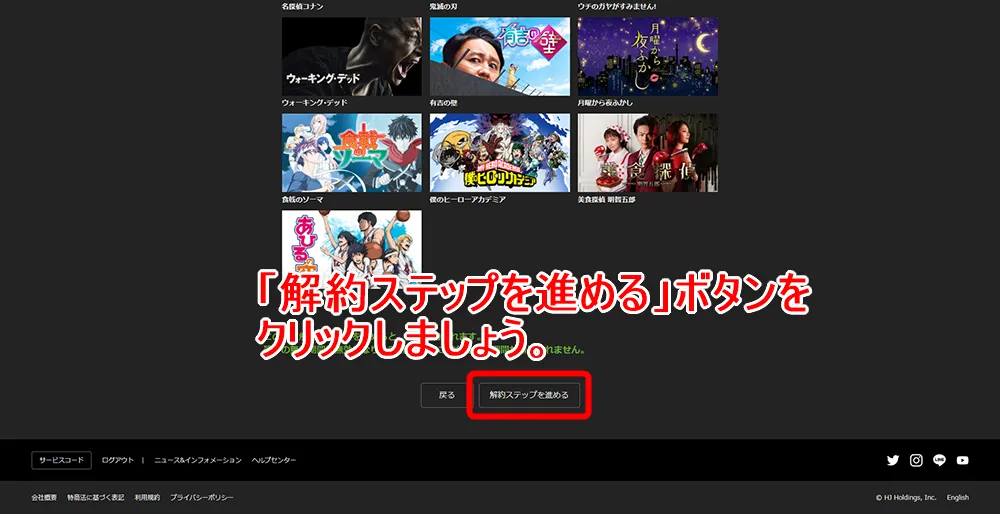Click the 美食探偵 明智五郎 caption text
This screenshot has width=1000, height=514.
(x=607, y=200)
